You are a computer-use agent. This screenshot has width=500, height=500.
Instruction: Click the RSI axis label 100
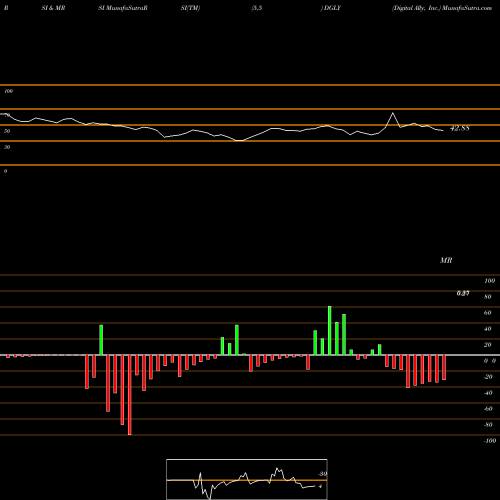[9, 91]
